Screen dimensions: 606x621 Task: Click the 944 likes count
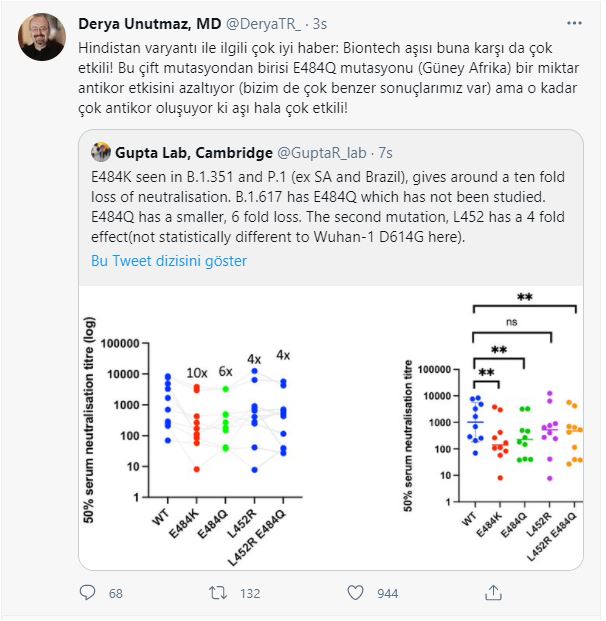coord(387,593)
